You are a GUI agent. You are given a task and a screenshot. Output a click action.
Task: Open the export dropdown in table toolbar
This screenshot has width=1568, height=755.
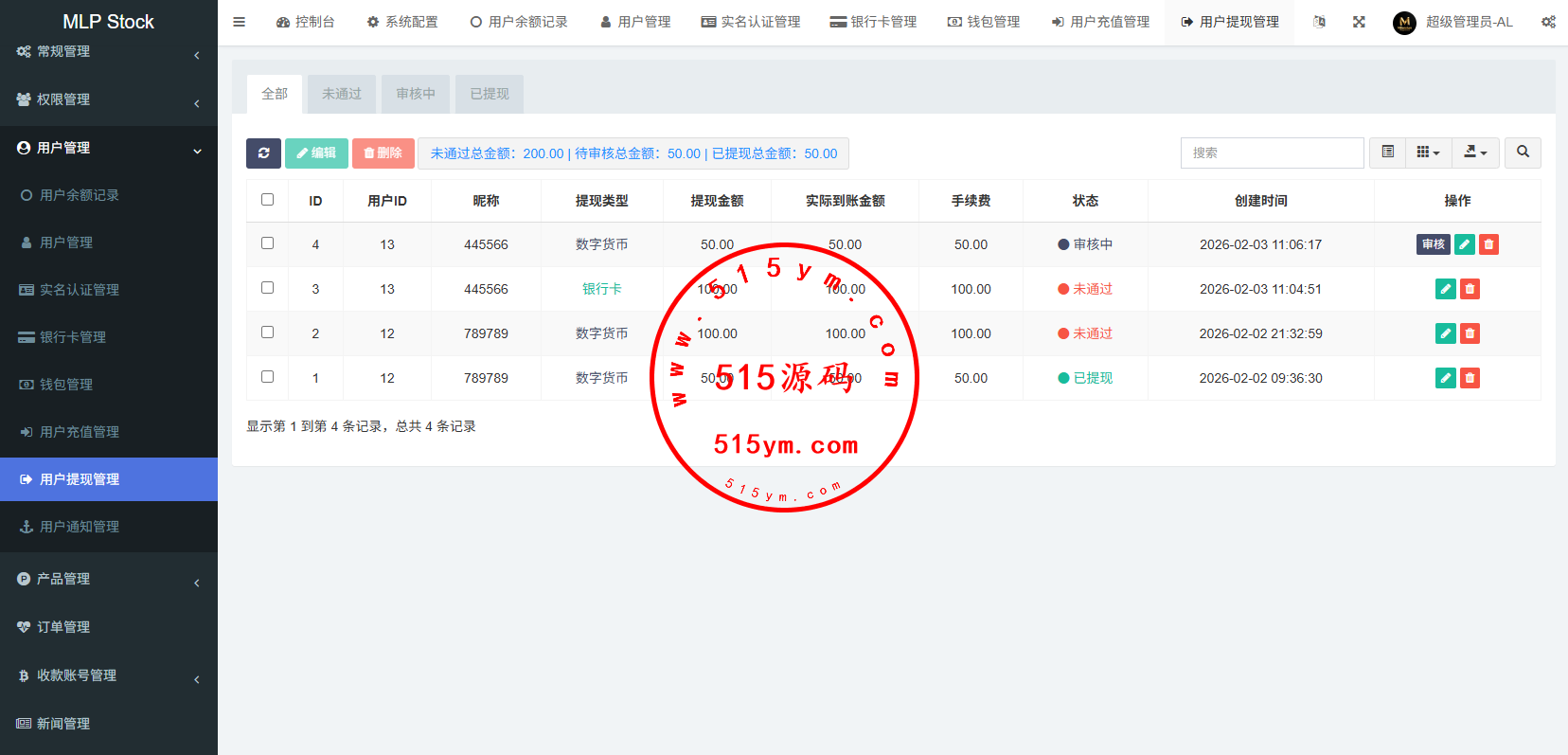(x=1475, y=153)
